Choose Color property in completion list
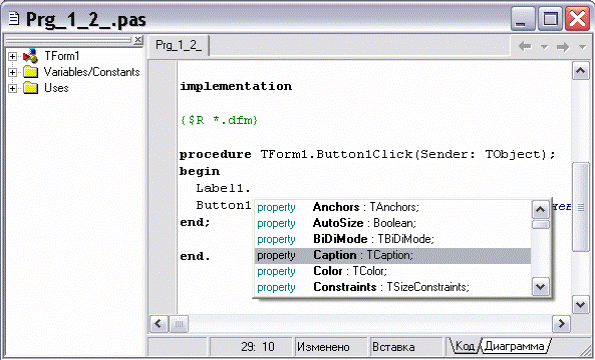This screenshot has width=595, height=360. click(x=393, y=271)
